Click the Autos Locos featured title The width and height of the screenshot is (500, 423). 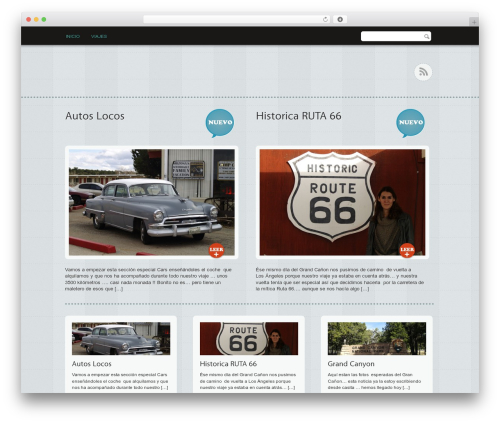95,116
